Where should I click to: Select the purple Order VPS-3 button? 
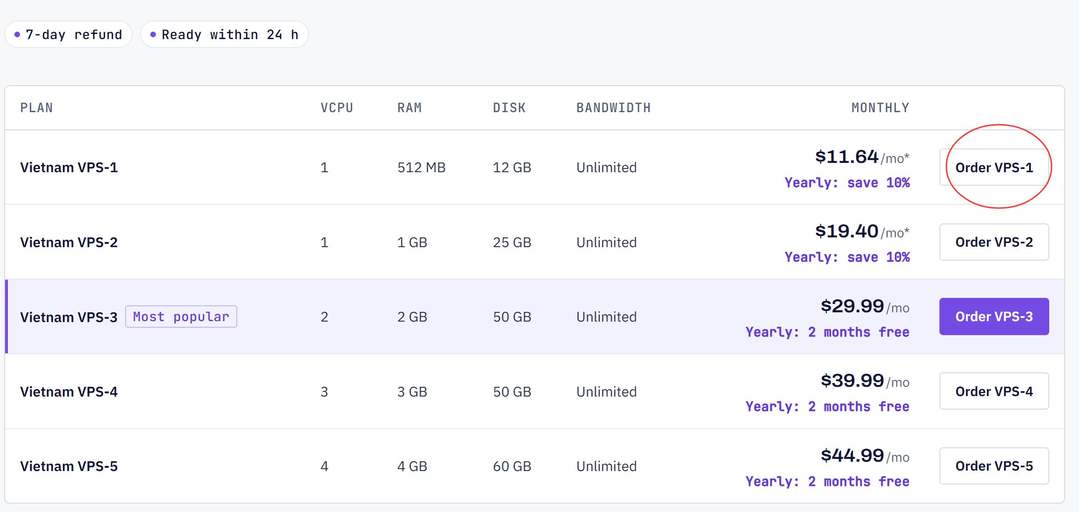tap(994, 317)
